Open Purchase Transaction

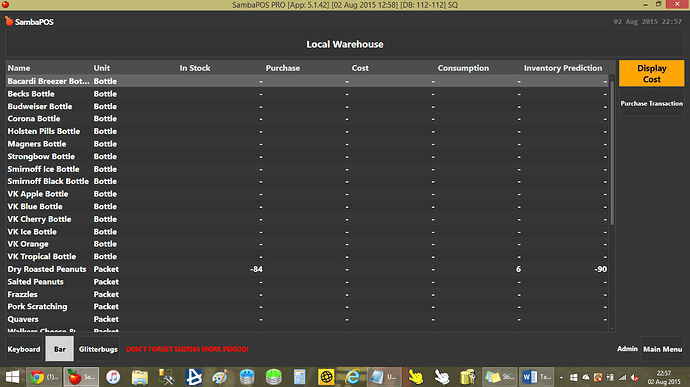[x=651, y=103]
